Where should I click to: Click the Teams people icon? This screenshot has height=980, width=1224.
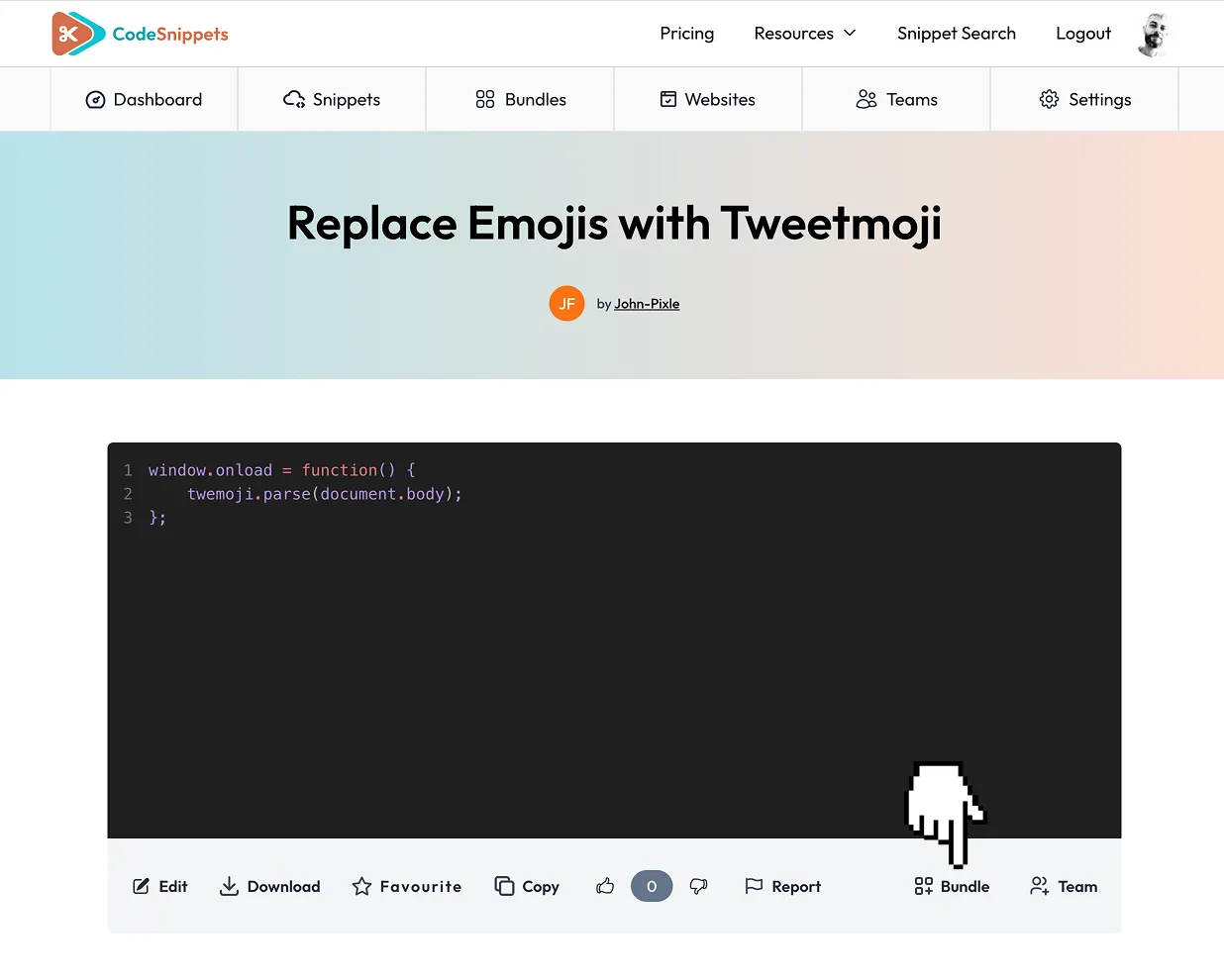(x=867, y=99)
